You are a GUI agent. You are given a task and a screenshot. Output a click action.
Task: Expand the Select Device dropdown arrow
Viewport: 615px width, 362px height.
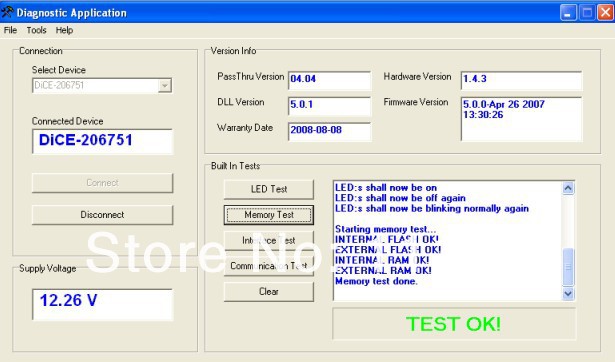tap(165, 85)
